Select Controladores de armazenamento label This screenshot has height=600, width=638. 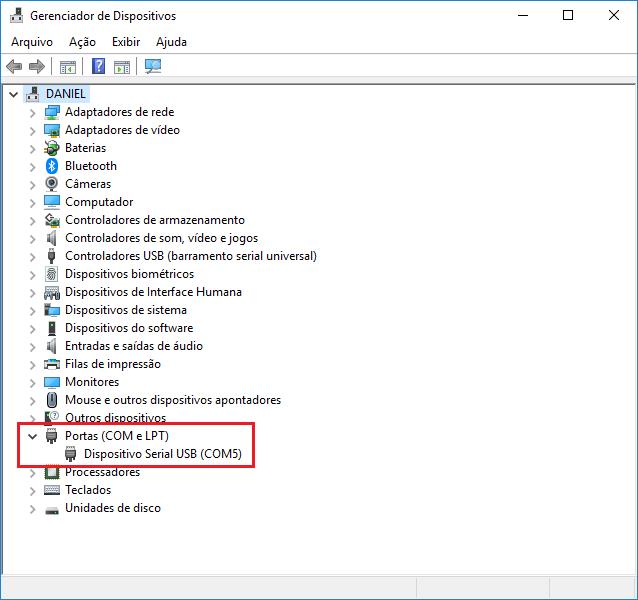[x=155, y=220]
